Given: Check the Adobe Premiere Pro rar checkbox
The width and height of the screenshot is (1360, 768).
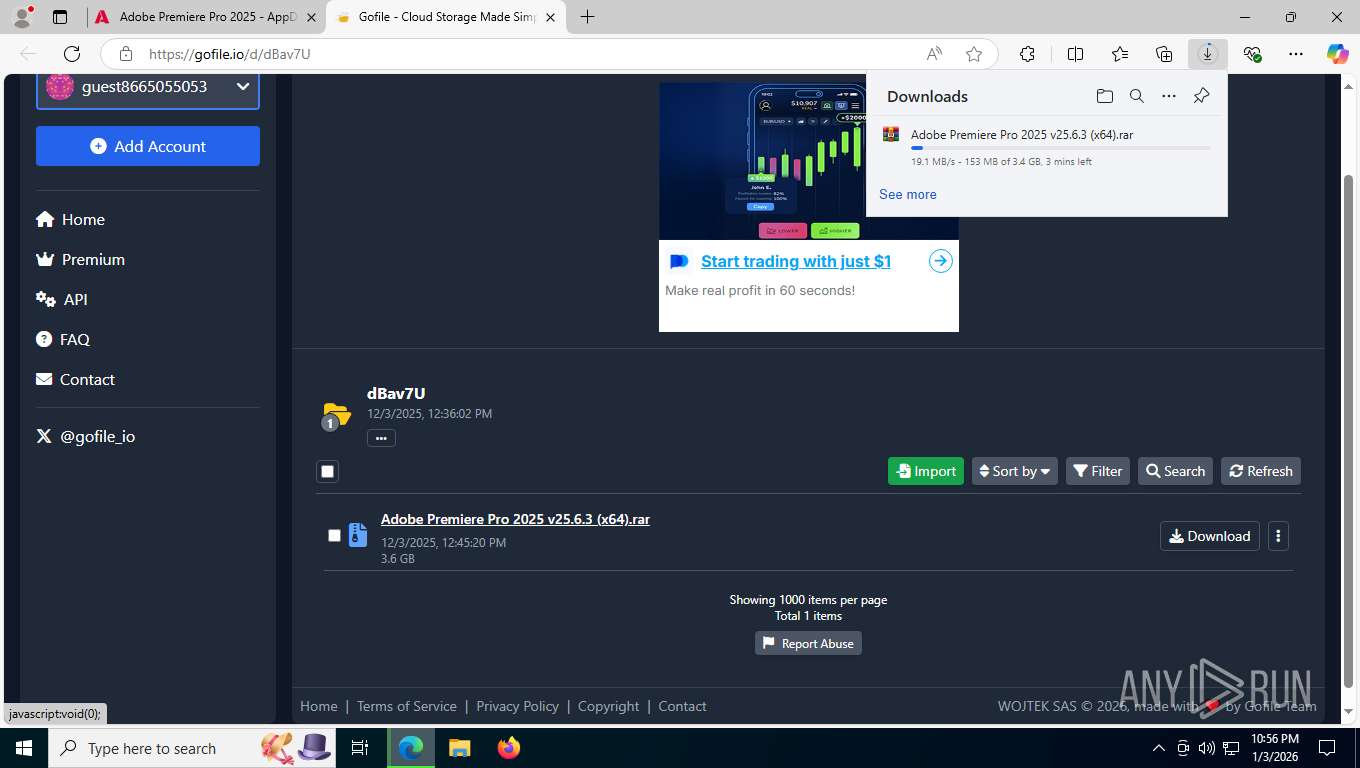Looking at the screenshot, I should (x=334, y=536).
